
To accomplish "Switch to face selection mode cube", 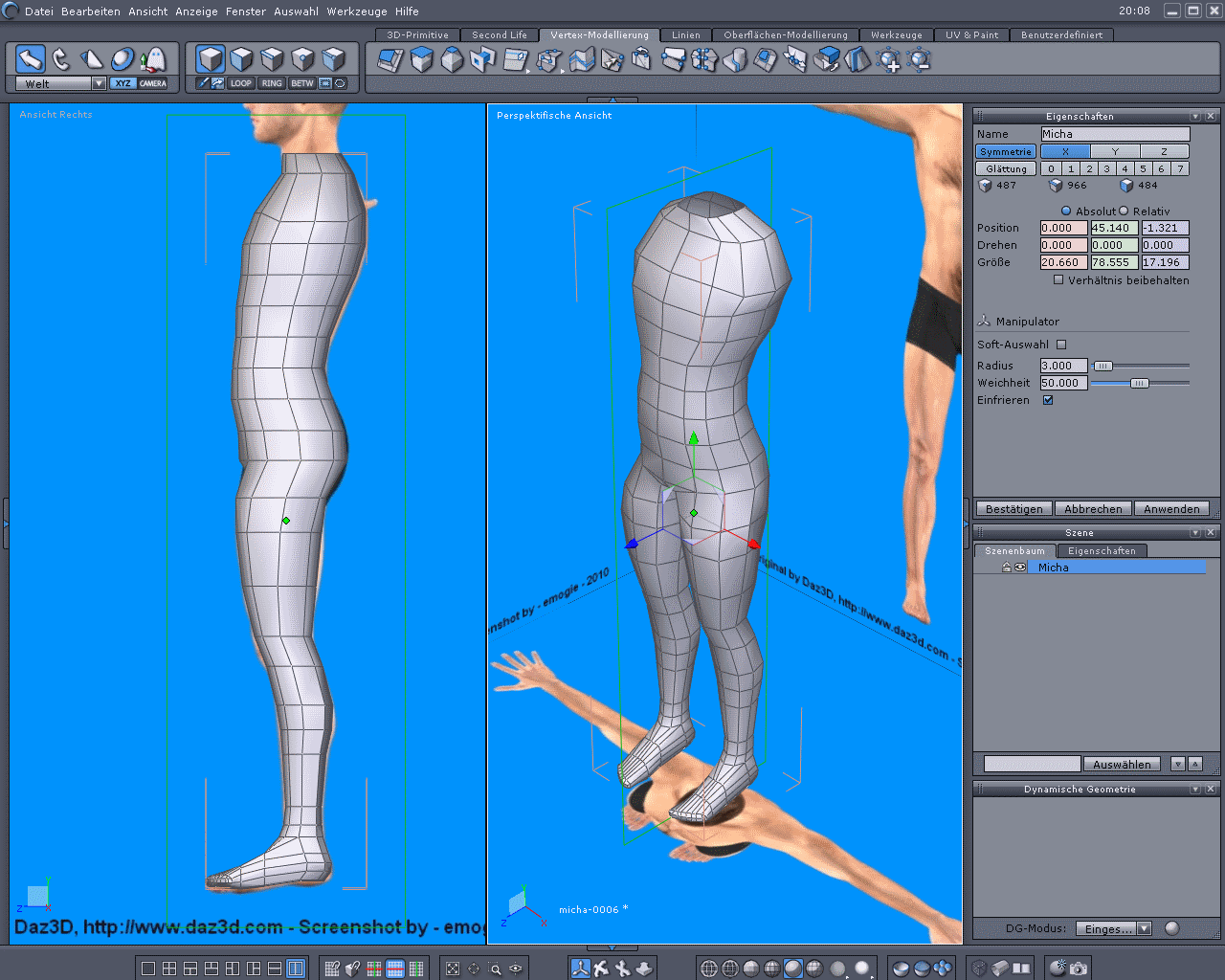I will (x=241, y=59).
